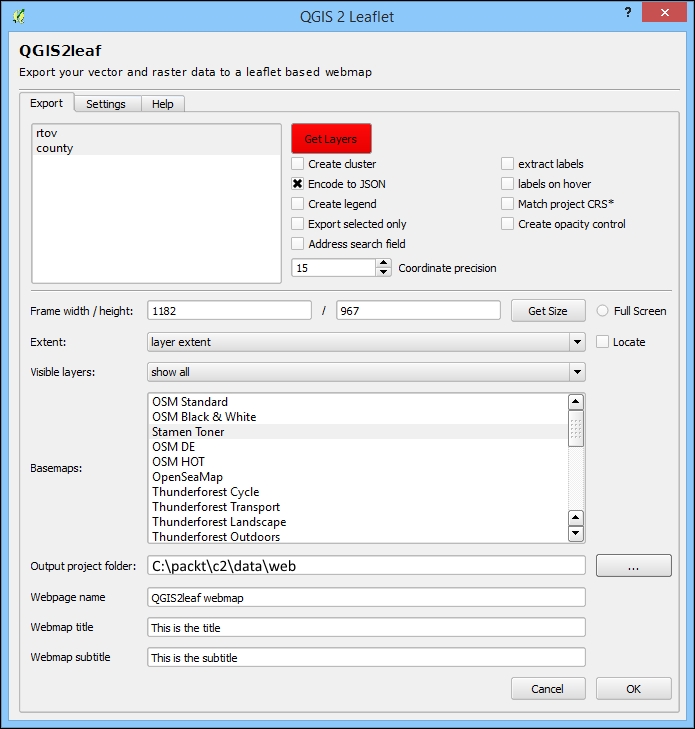Click the Webmap title field
This screenshot has height=729, width=695.
(x=366, y=627)
